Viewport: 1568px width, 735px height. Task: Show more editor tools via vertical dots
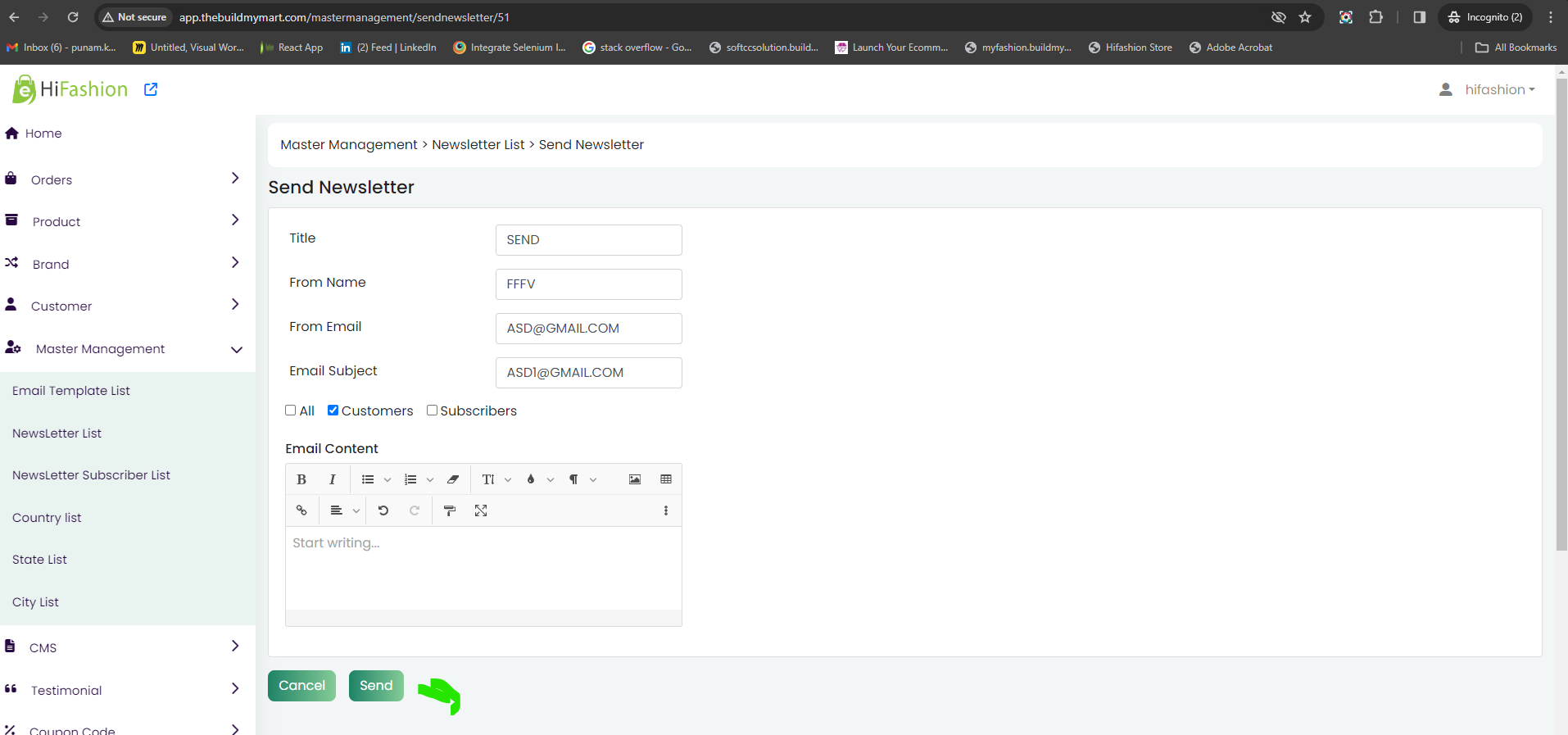click(x=666, y=510)
